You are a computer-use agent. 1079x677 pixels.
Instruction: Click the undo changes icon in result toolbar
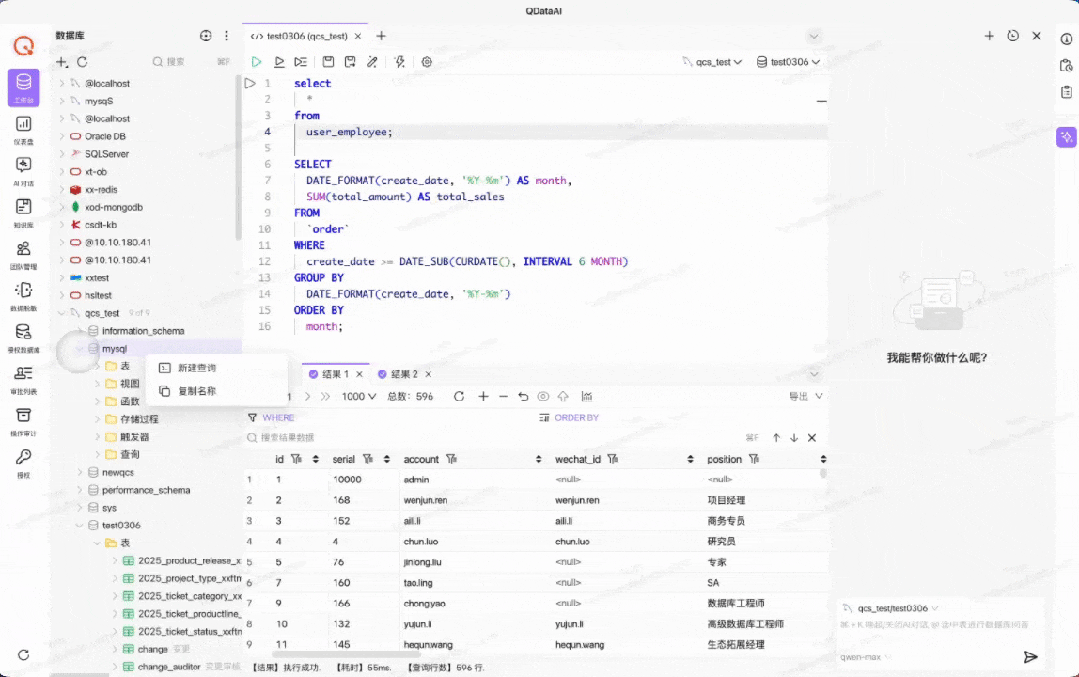tap(523, 396)
